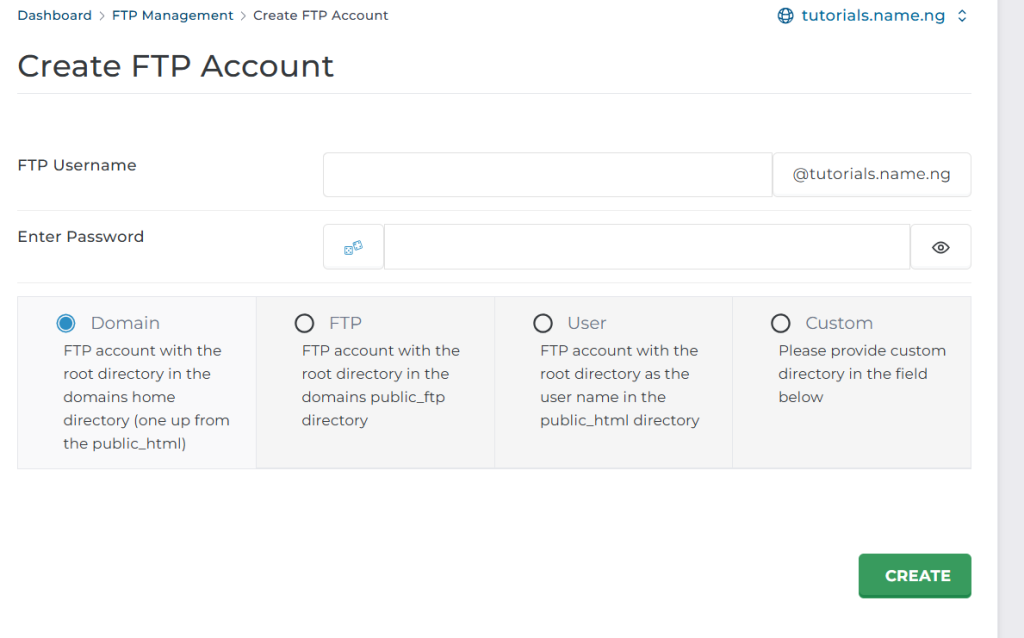Go to Dashboard via breadcrumb
The image size is (1024, 638).
coord(54,15)
